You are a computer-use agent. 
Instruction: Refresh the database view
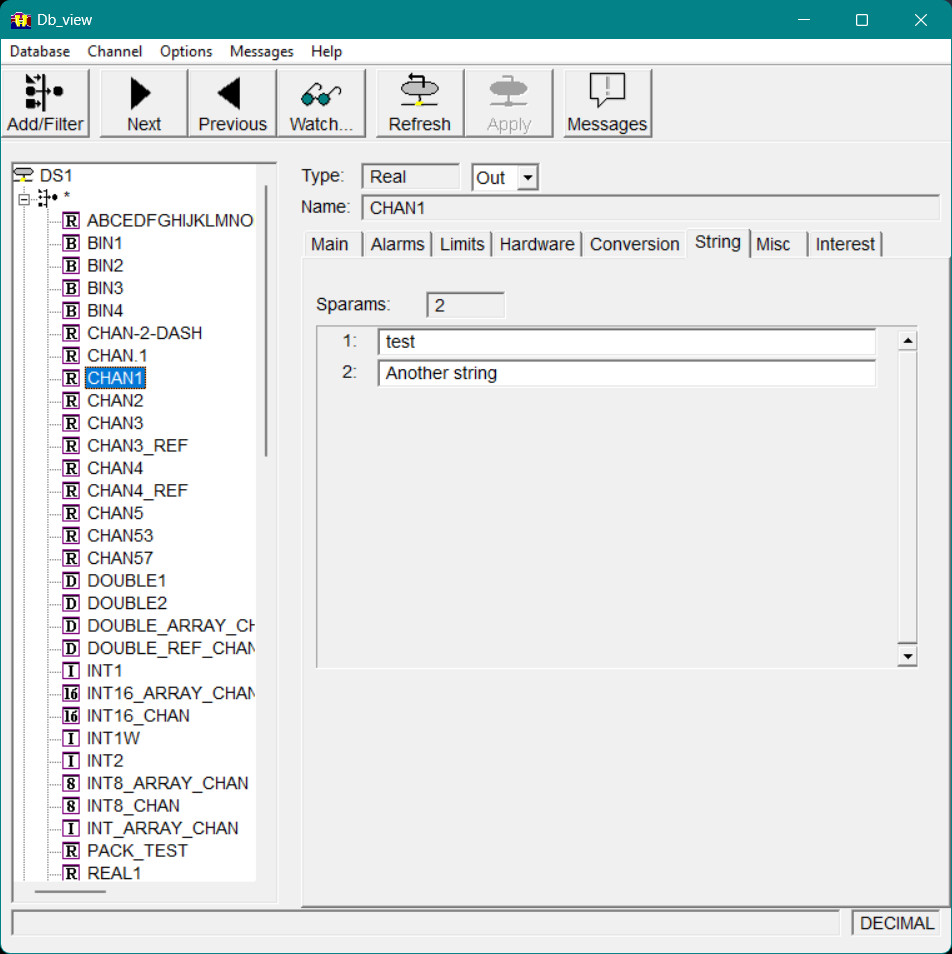[419, 103]
